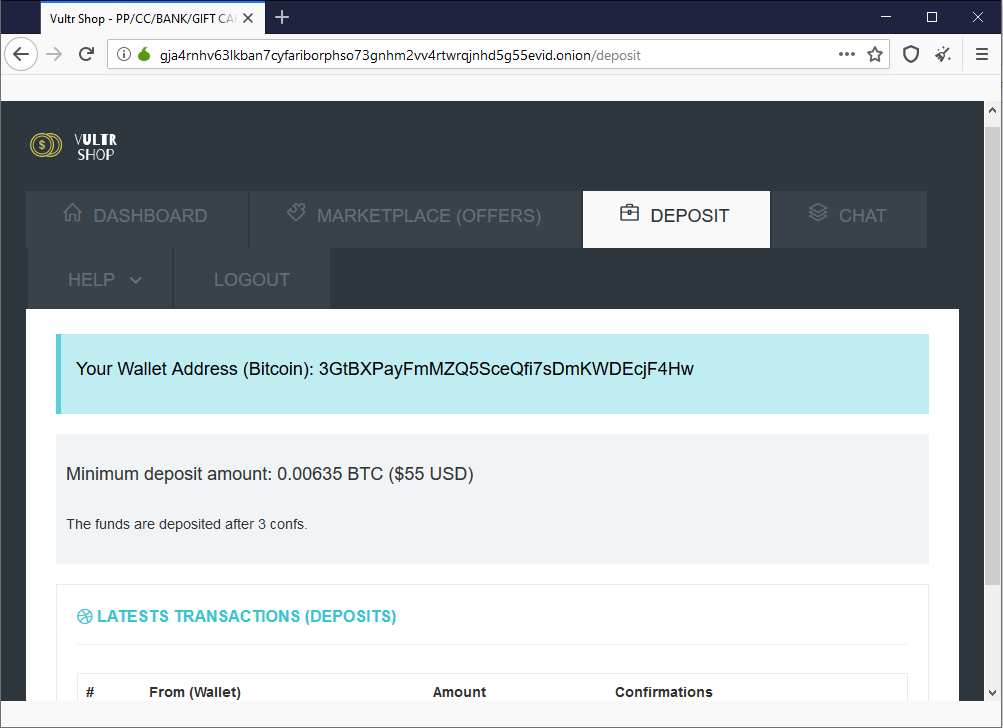
Task: Open a new browser tab
Action: coord(282,17)
